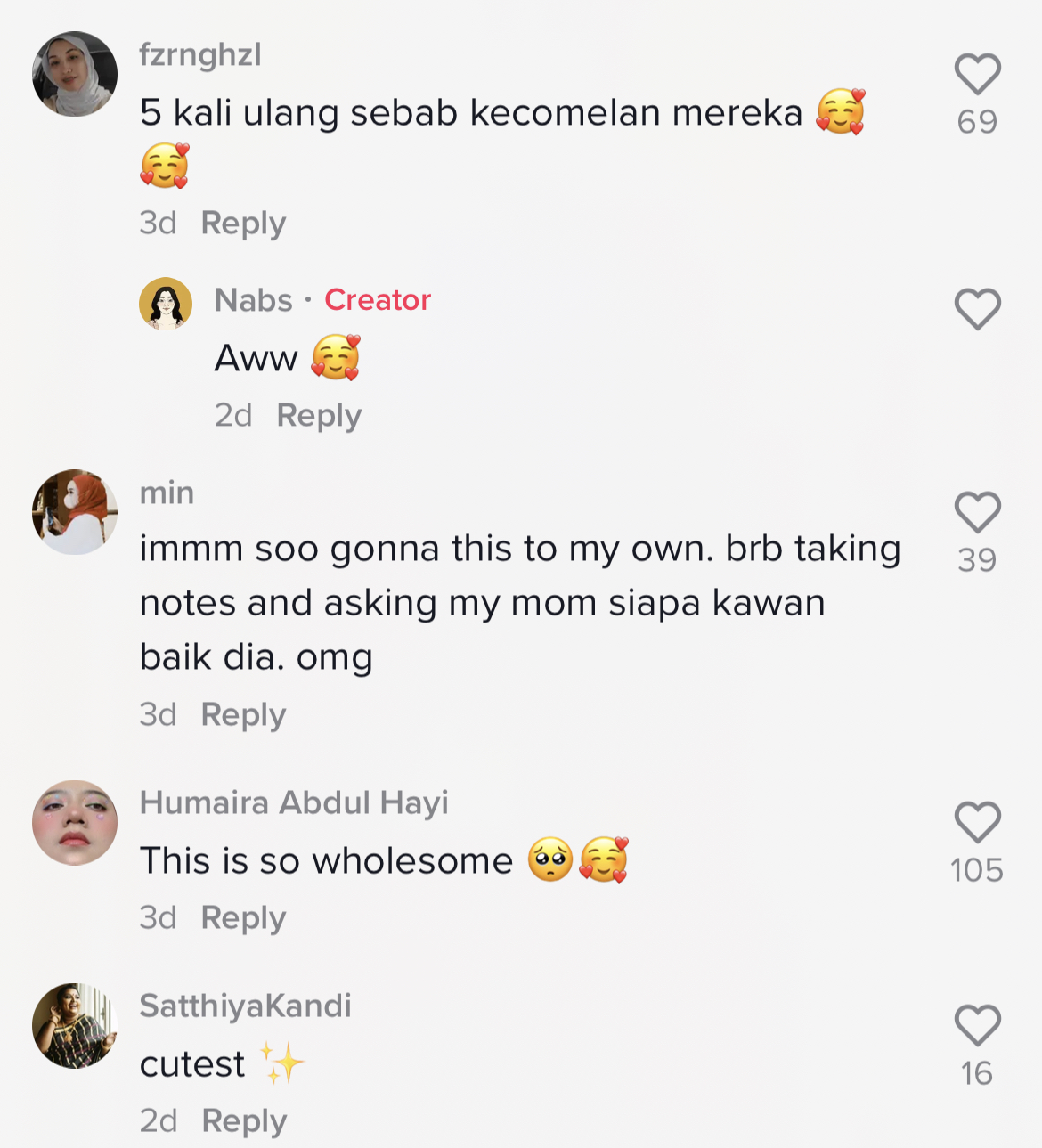This screenshot has height=1148, width=1042.
Task: Like min's comment using the heart icon
Action: (x=977, y=512)
